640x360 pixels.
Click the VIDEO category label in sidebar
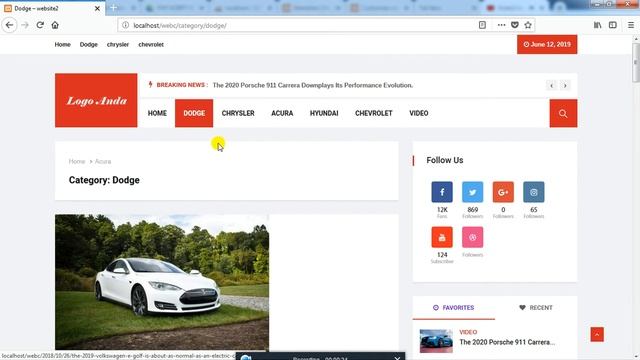[468, 332]
